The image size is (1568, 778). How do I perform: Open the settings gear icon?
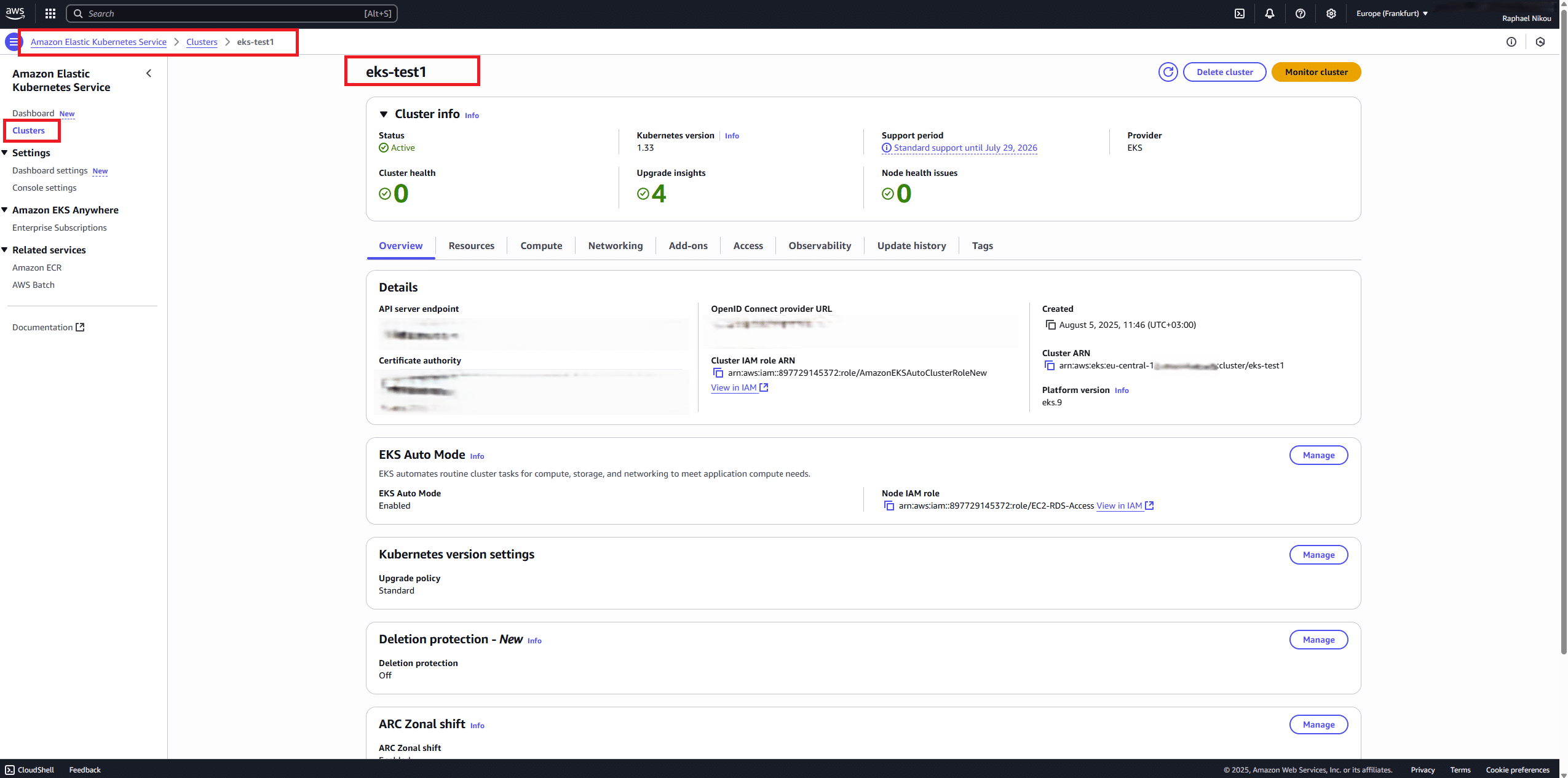tap(1331, 13)
